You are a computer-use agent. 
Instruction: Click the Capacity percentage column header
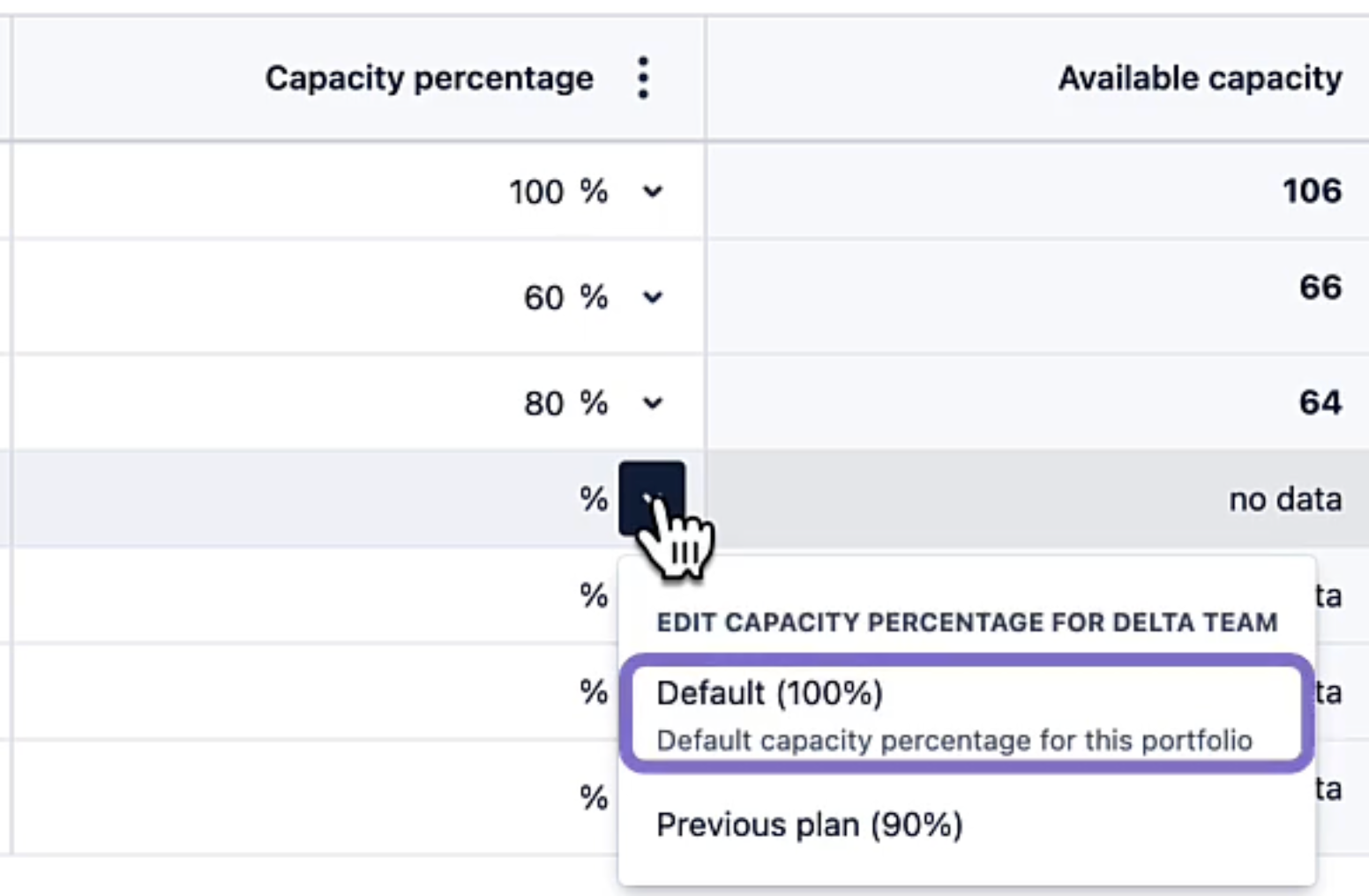(x=430, y=78)
